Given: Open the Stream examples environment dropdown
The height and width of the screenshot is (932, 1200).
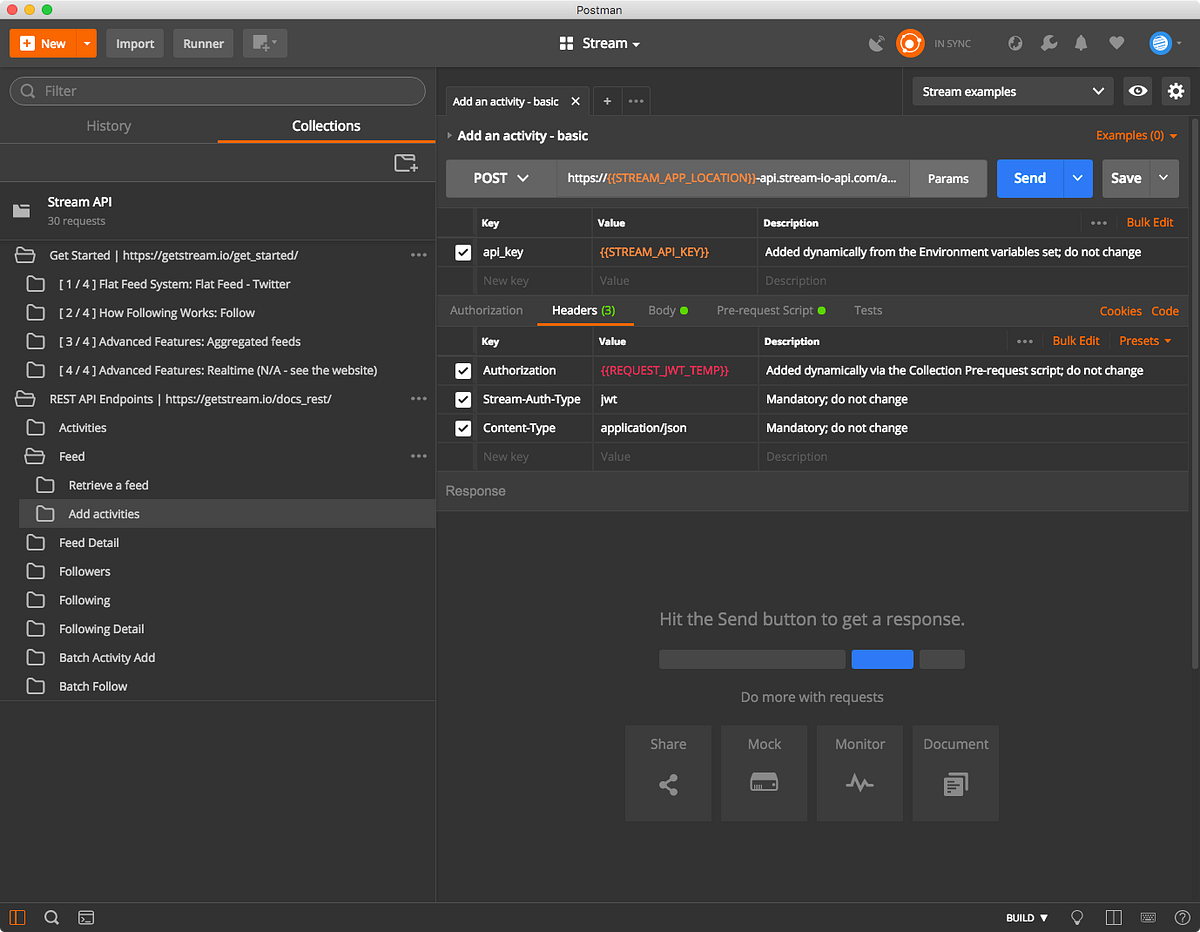Looking at the screenshot, I should click(x=1012, y=91).
